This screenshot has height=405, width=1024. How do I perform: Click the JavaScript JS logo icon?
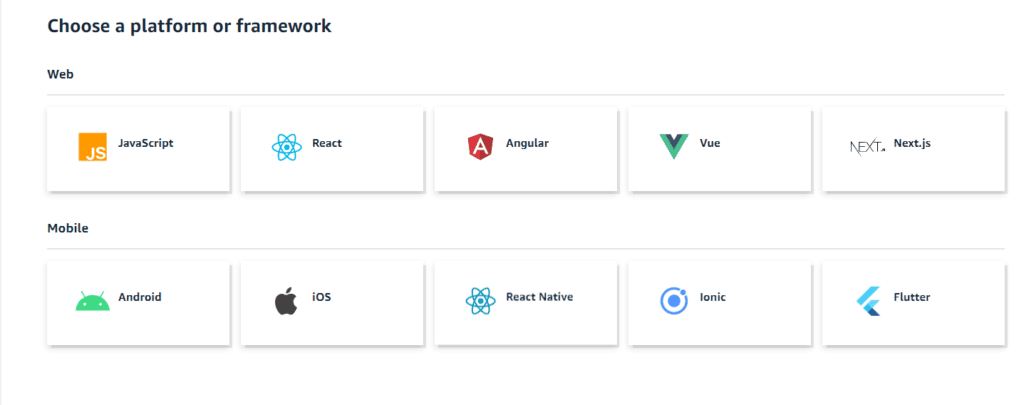(92, 147)
